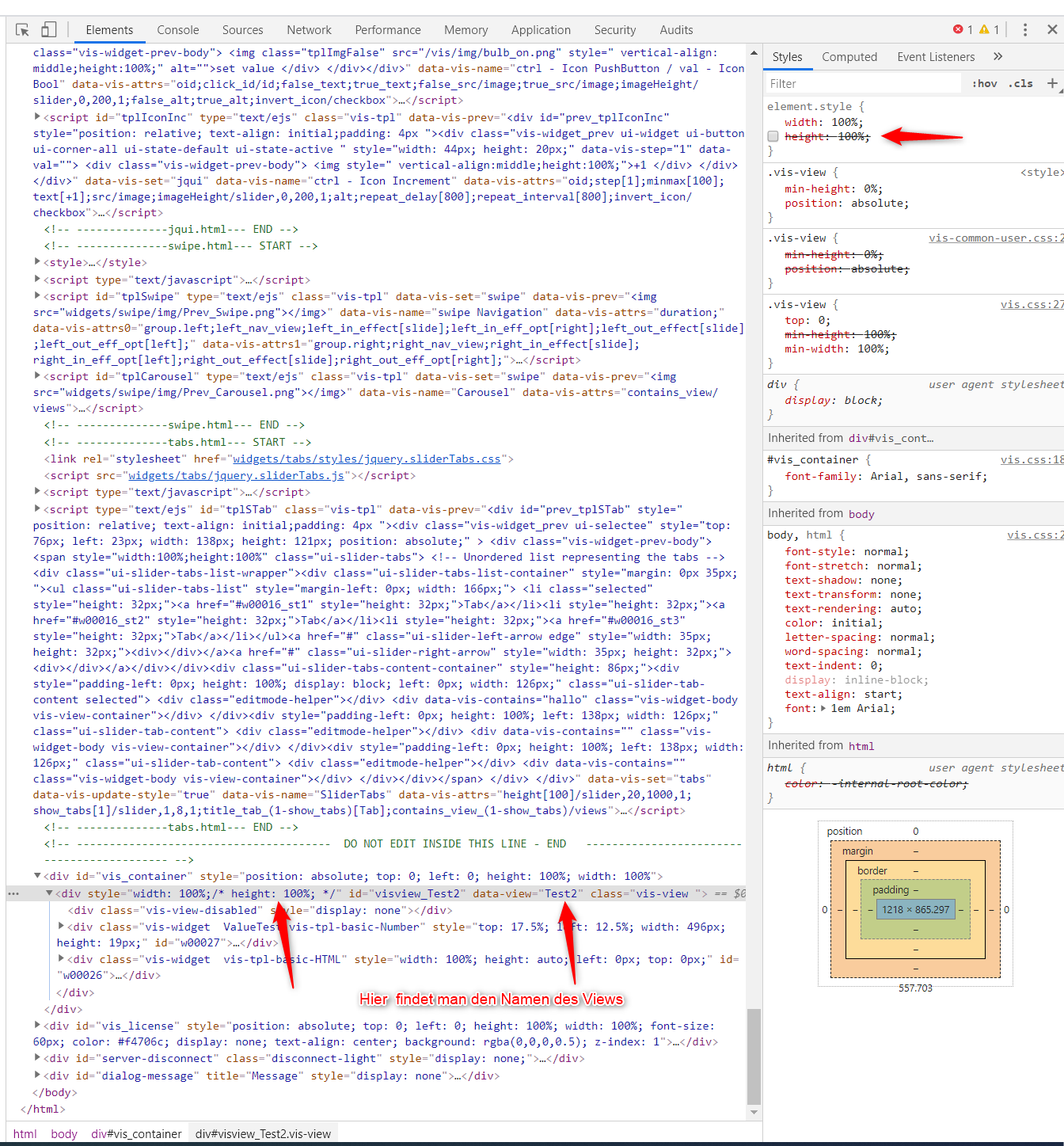Viewport: 1064px width, 1146px height.
Task: Select body in the breadcrumb bar
Action: [x=64, y=1134]
